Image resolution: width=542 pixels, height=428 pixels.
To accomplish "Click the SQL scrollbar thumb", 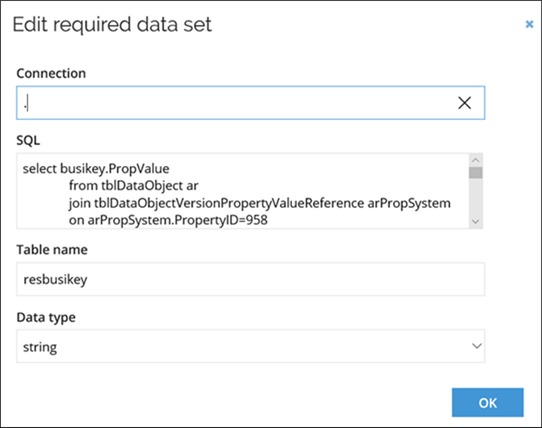I will pyautogui.click(x=476, y=173).
